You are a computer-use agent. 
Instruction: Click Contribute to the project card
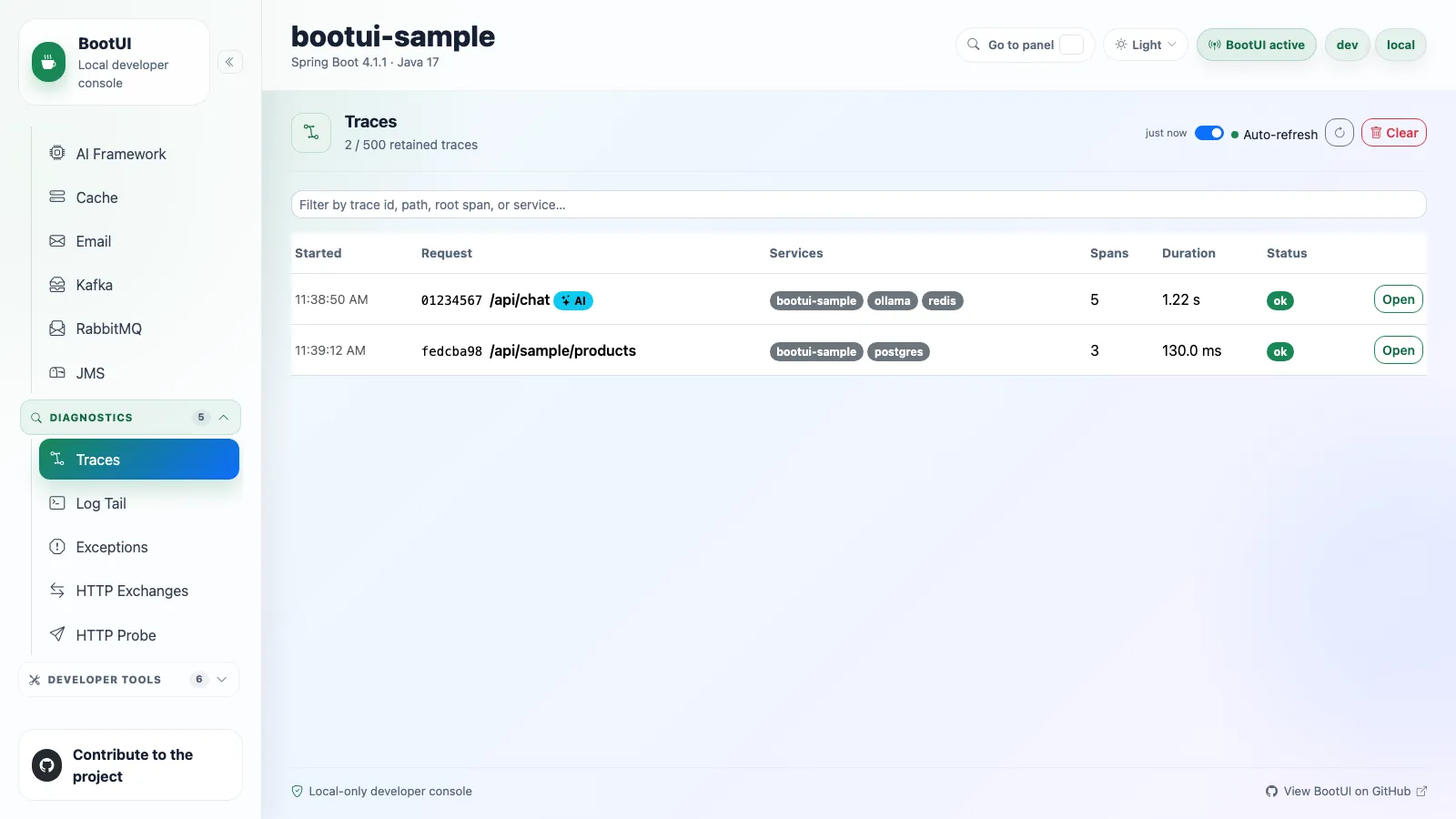coord(130,765)
